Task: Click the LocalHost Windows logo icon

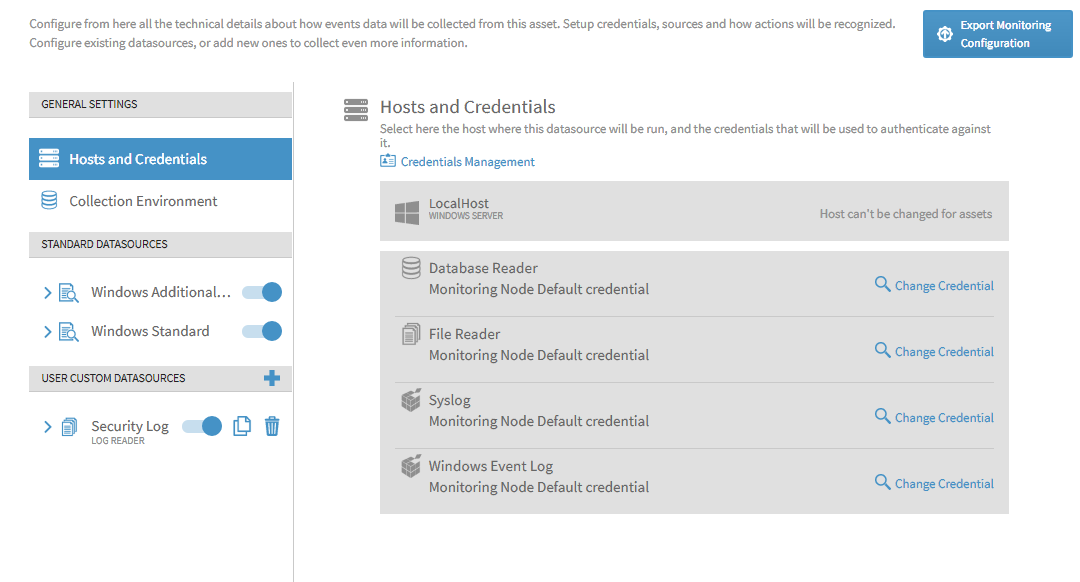Action: point(407,213)
